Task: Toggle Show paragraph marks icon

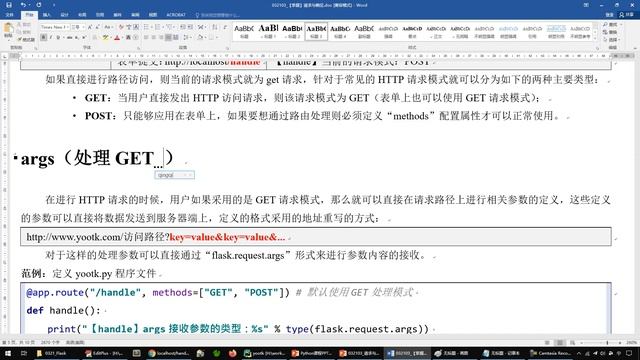Action: [x=225, y=27]
